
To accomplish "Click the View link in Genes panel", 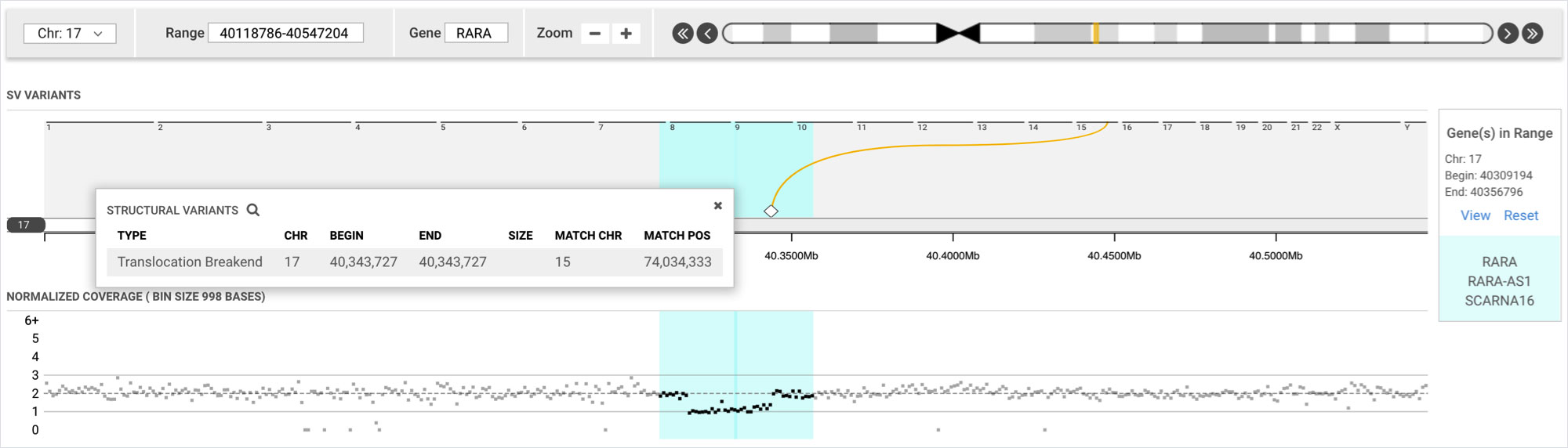I will tap(1475, 215).
